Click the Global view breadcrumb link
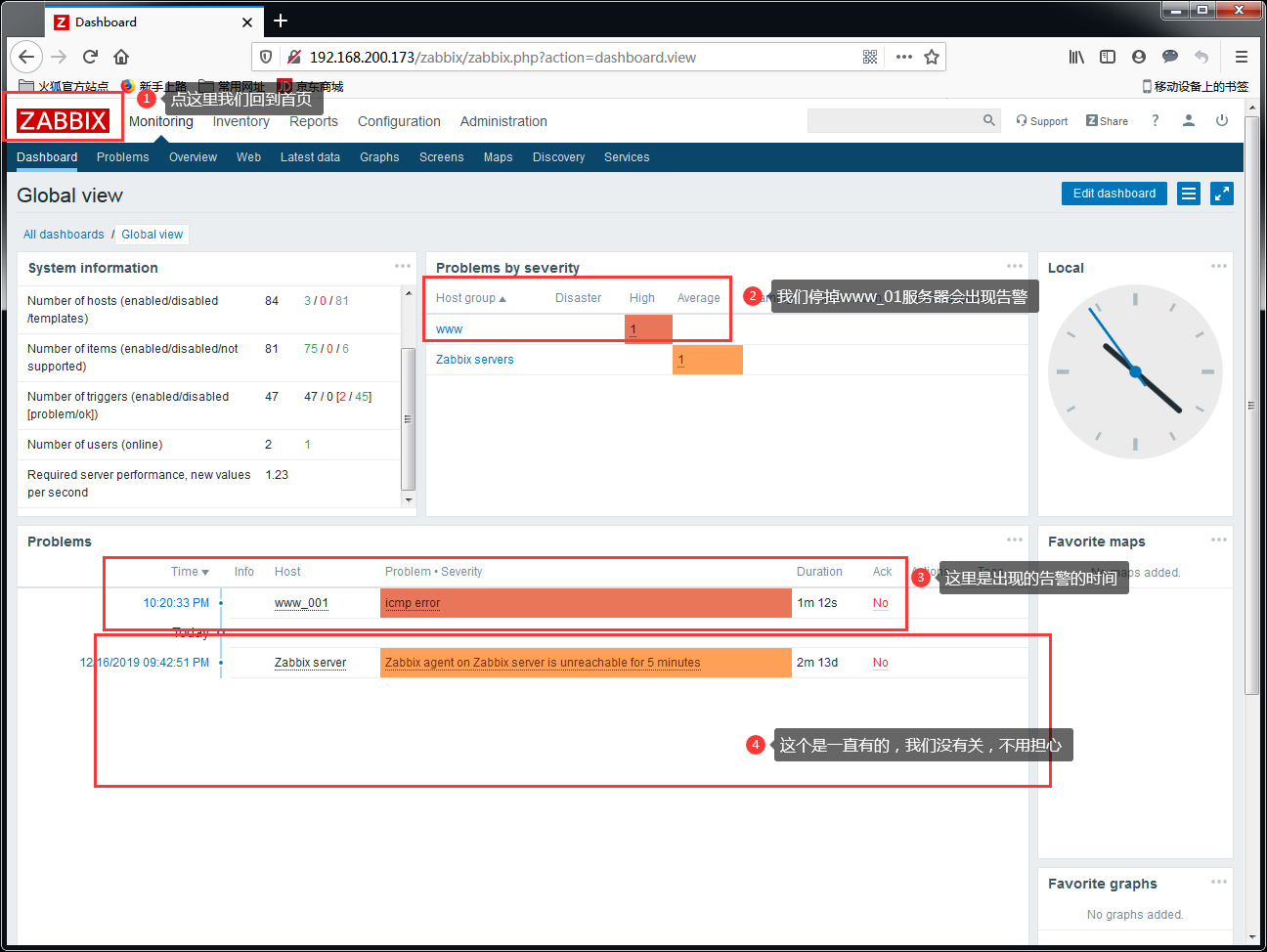 pos(153,235)
